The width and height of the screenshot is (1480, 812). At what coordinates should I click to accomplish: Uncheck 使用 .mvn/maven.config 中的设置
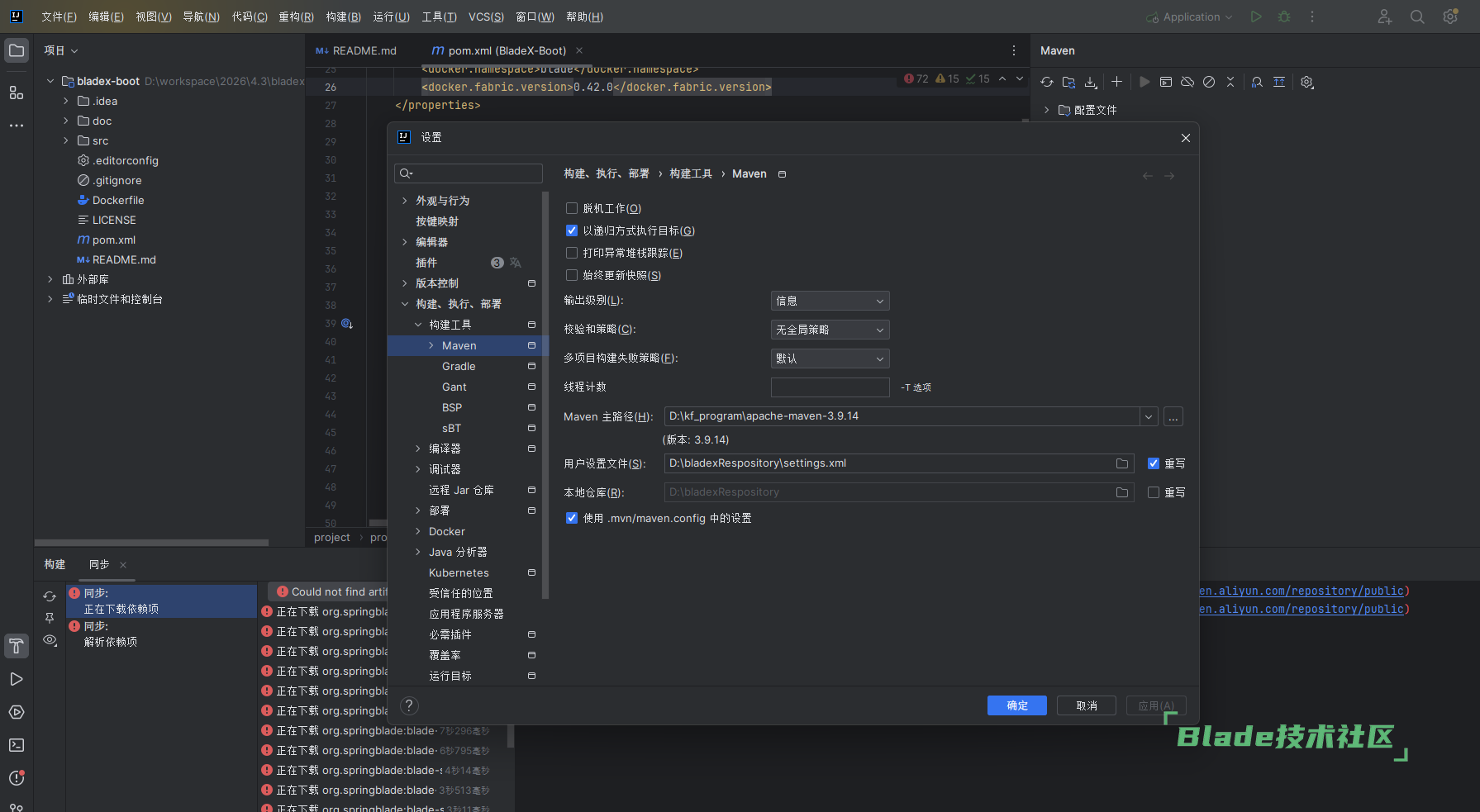pyautogui.click(x=572, y=518)
